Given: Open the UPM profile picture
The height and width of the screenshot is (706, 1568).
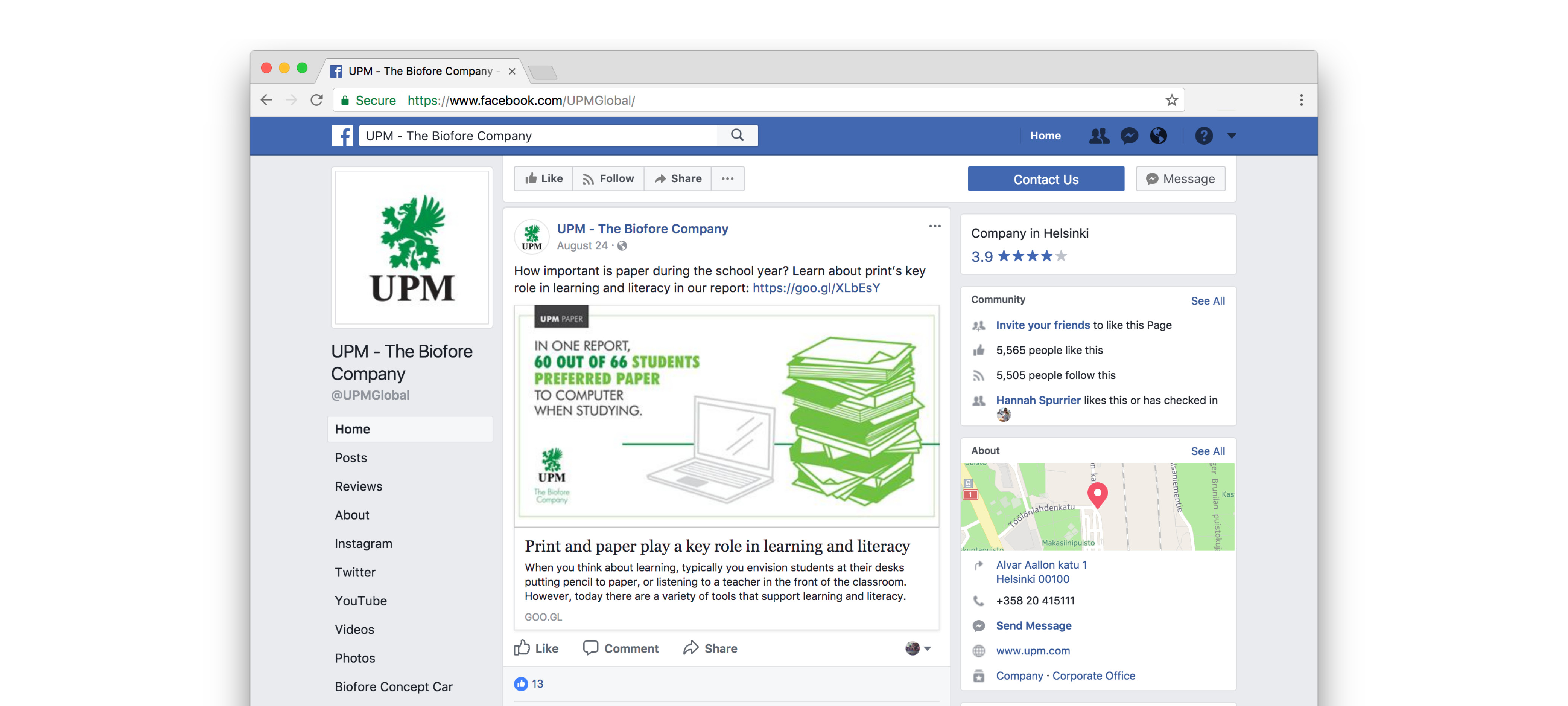Looking at the screenshot, I should (x=412, y=247).
